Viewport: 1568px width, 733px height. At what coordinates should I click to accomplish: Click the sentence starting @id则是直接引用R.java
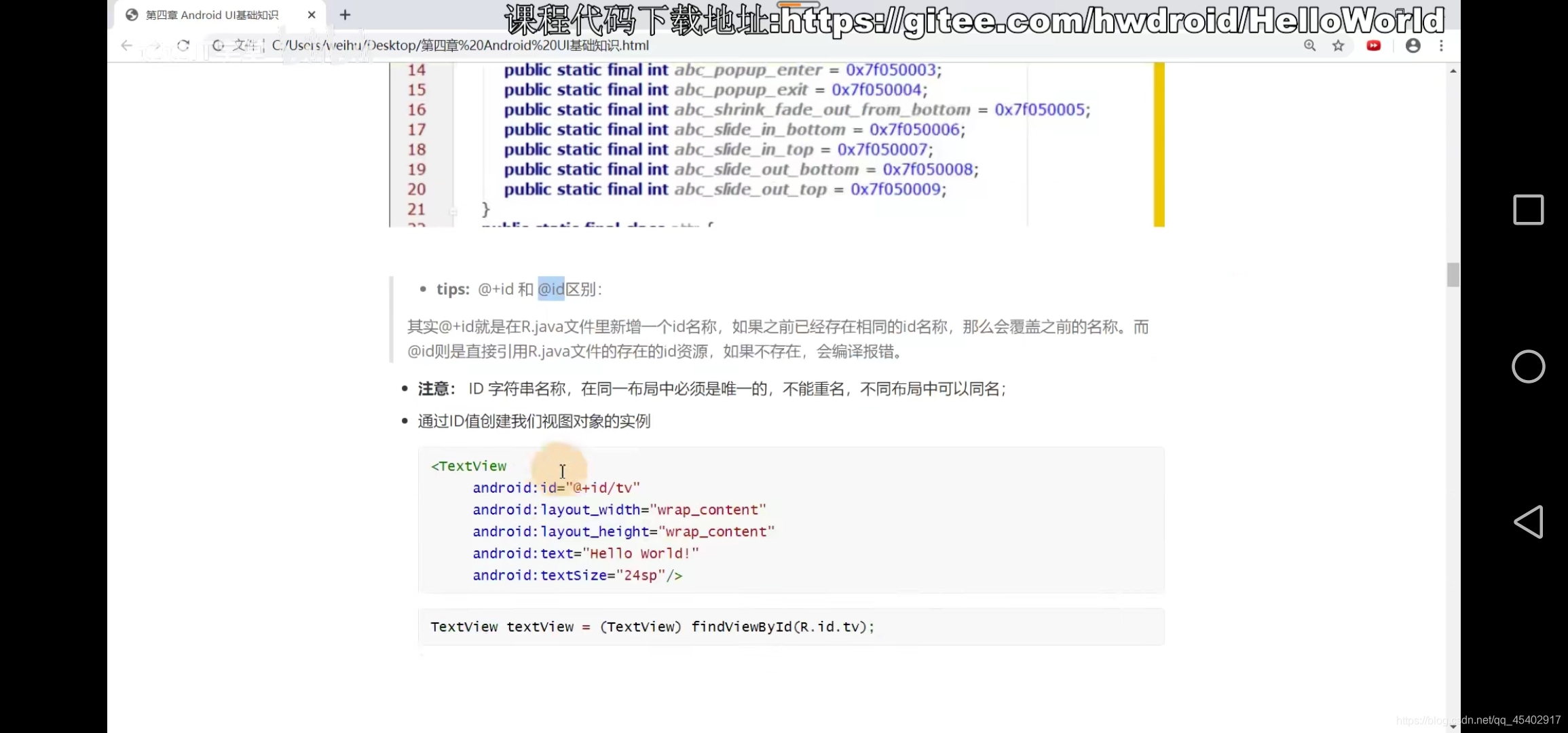point(655,352)
